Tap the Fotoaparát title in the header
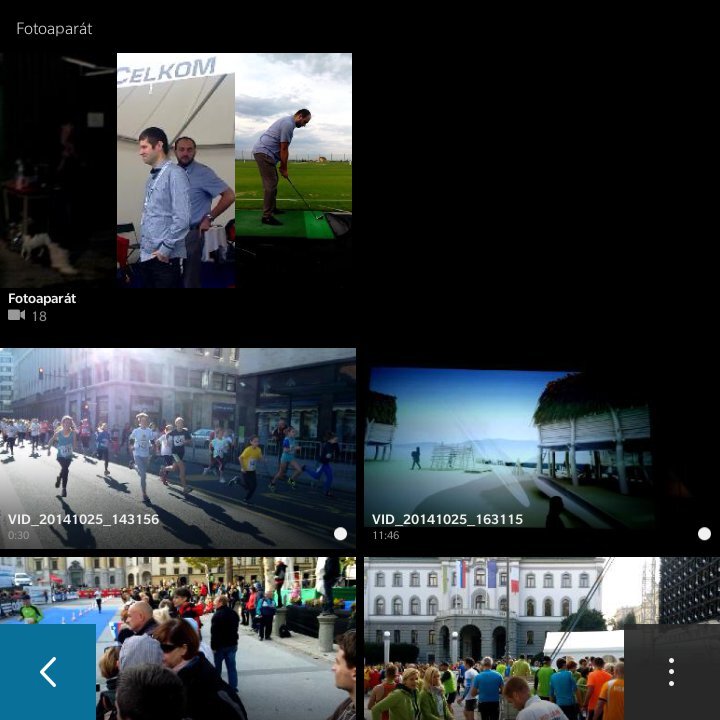This screenshot has height=720, width=720. point(54,29)
